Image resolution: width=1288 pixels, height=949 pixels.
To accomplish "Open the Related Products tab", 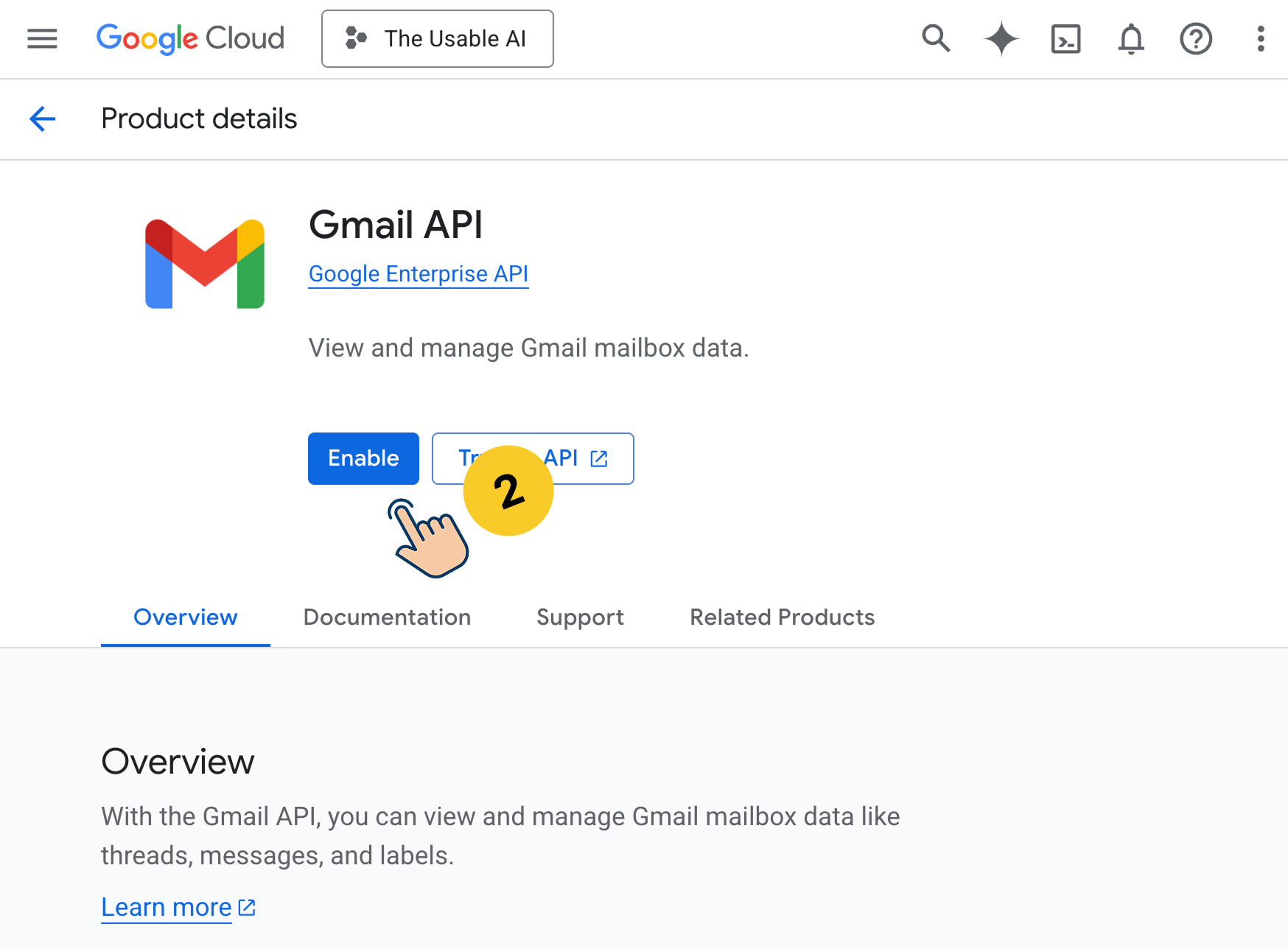I will tap(783, 617).
